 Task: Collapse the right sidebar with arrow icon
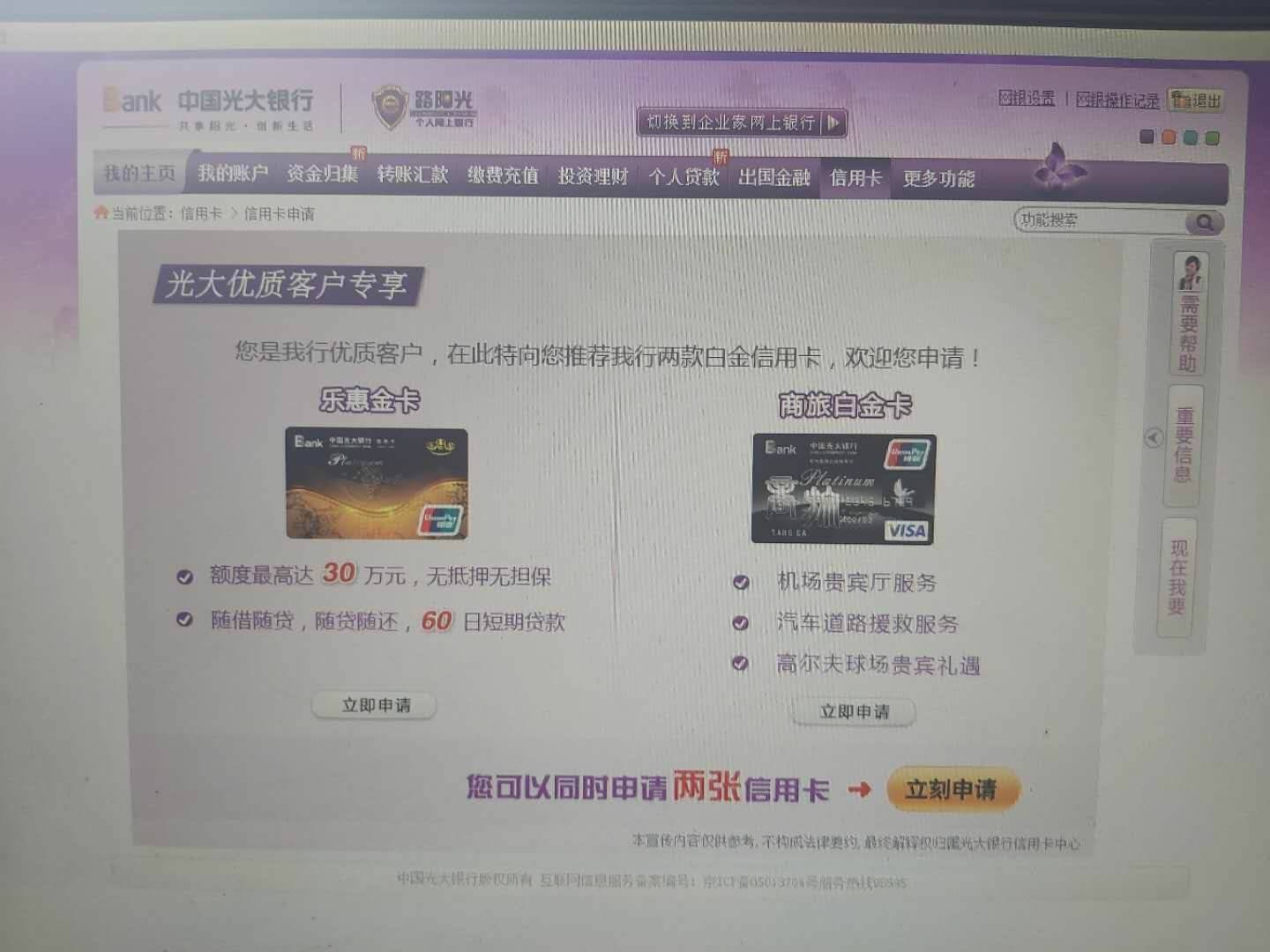tap(1154, 438)
